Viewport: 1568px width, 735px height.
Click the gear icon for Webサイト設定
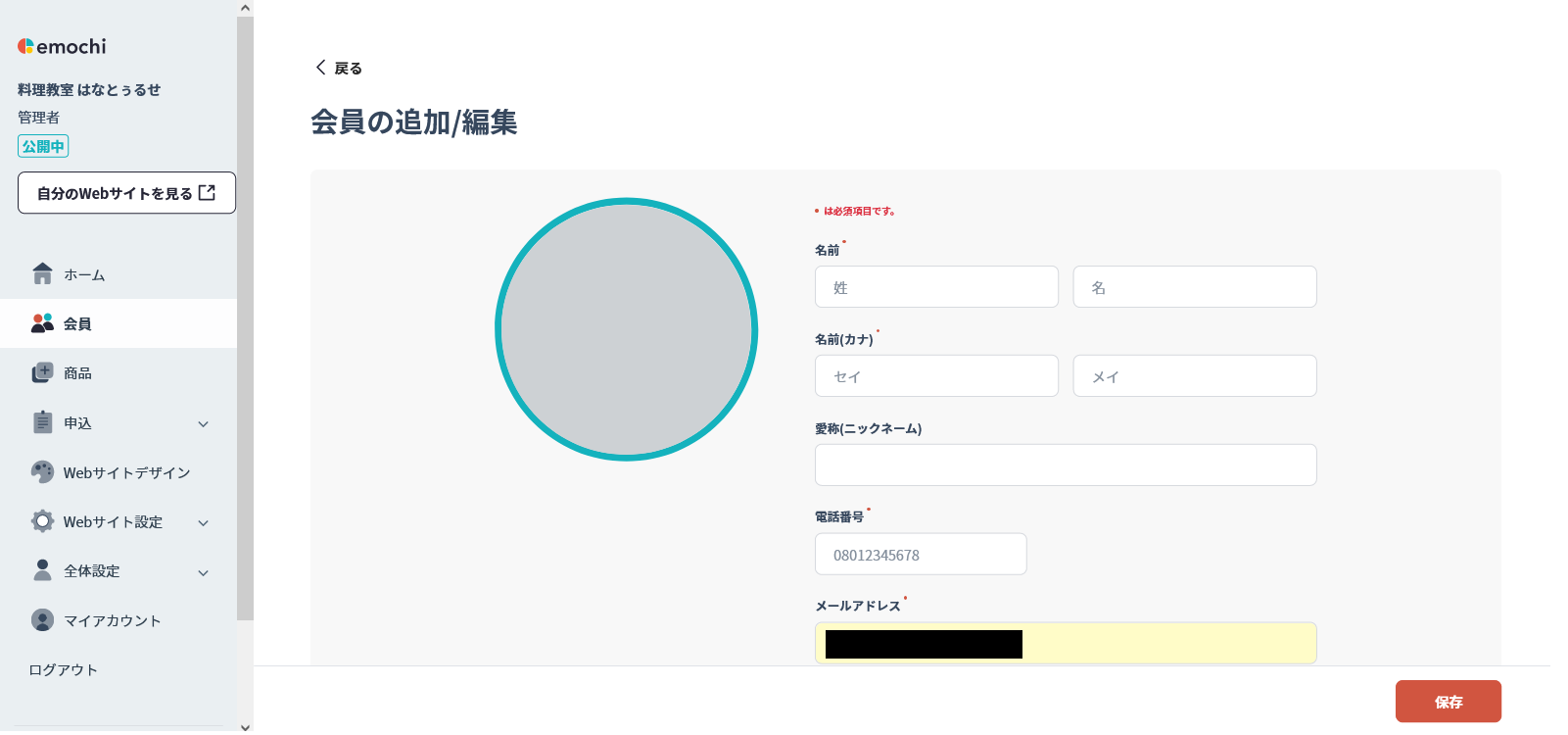click(42, 521)
